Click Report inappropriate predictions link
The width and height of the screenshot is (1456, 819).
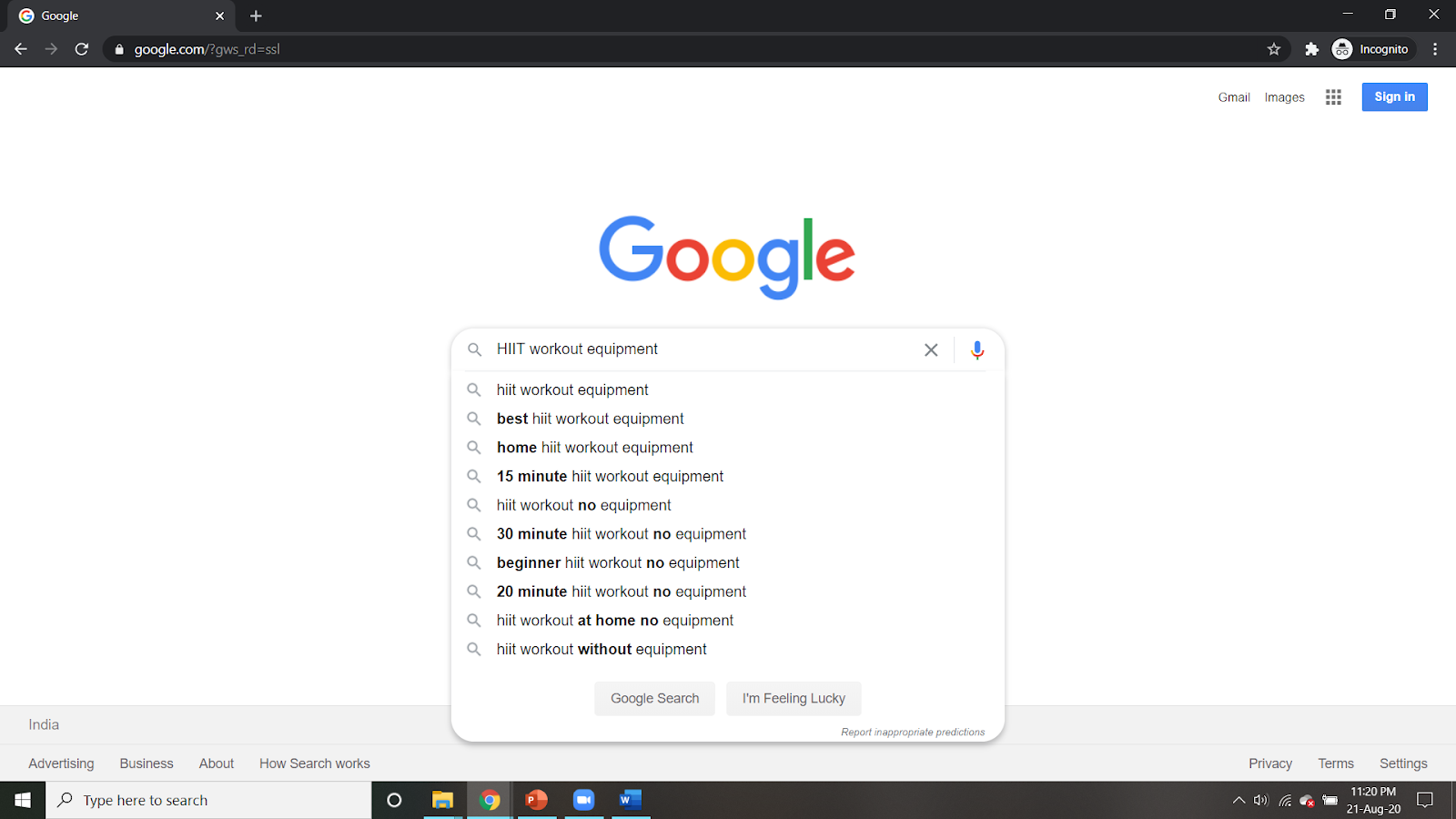tap(913, 732)
